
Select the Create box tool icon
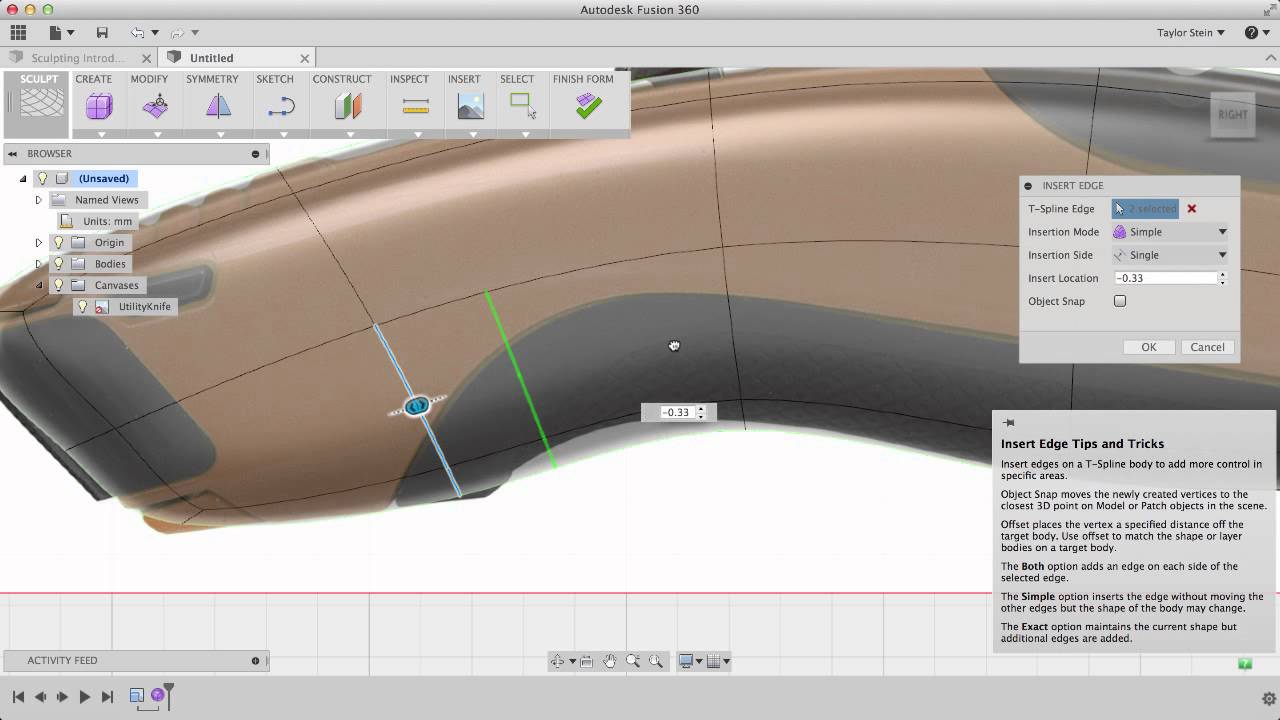99,105
